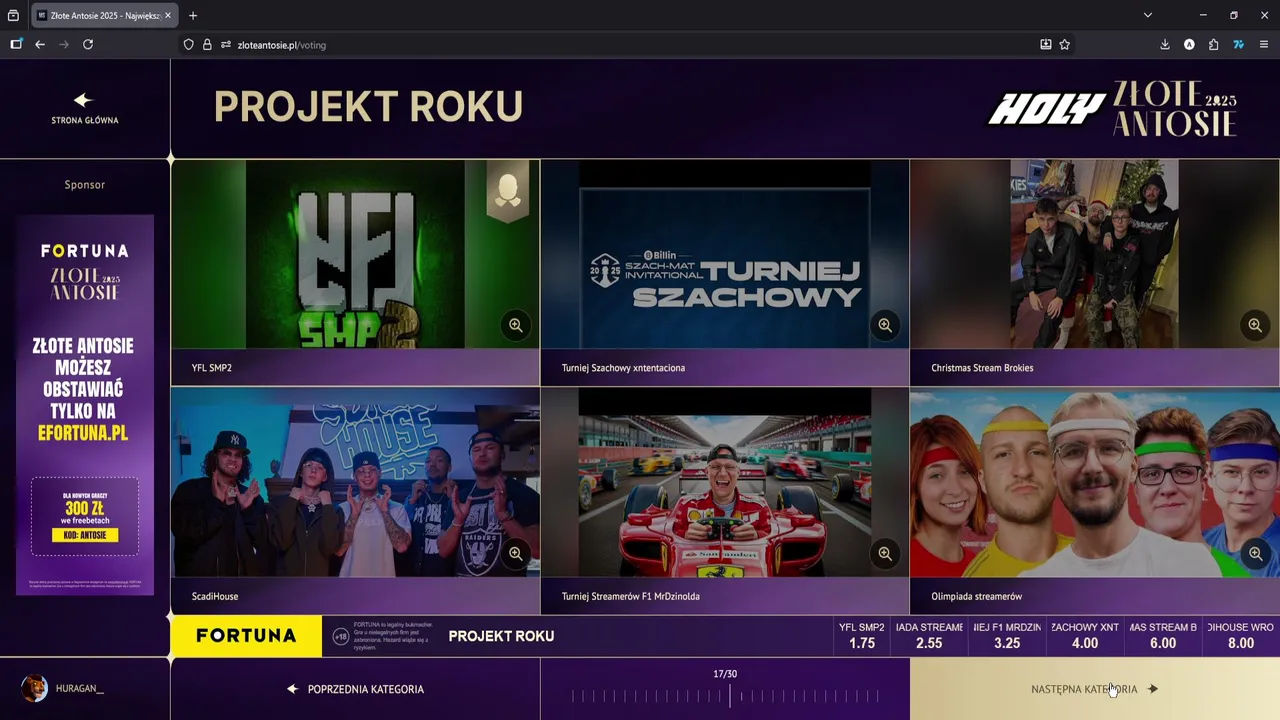Screen dimensions: 1280x720
Task: Click the HOLY Złote Antosie 2025 logo
Action: coord(1112,108)
